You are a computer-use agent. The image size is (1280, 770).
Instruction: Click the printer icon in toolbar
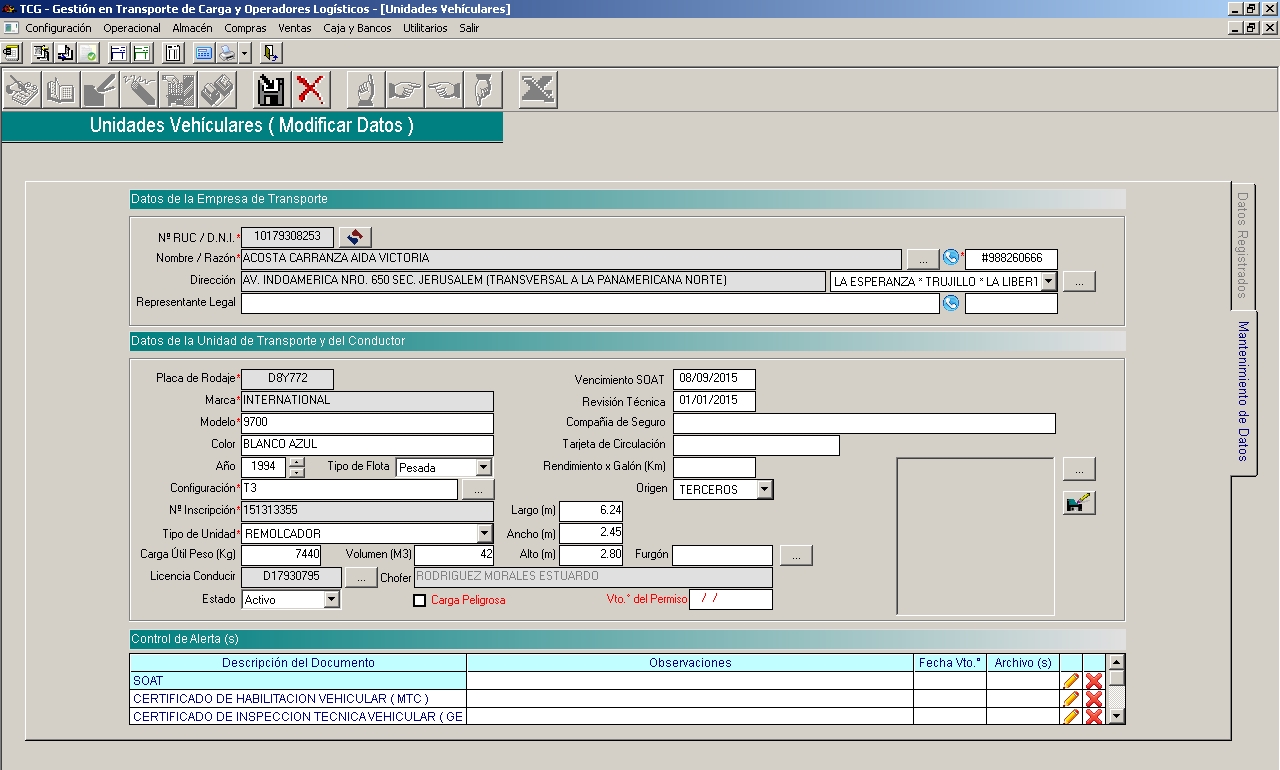click(x=227, y=53)
